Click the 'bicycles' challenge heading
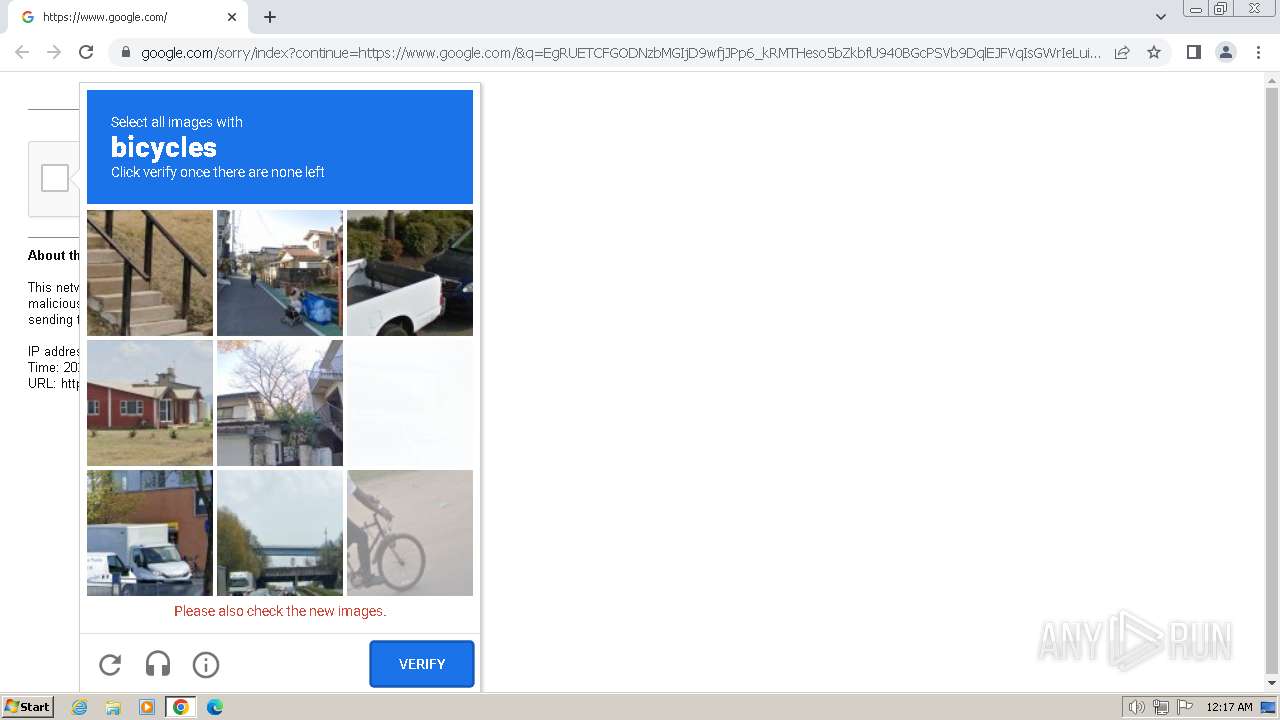This screenshot has width=1280, height=720. click(164, 147)
